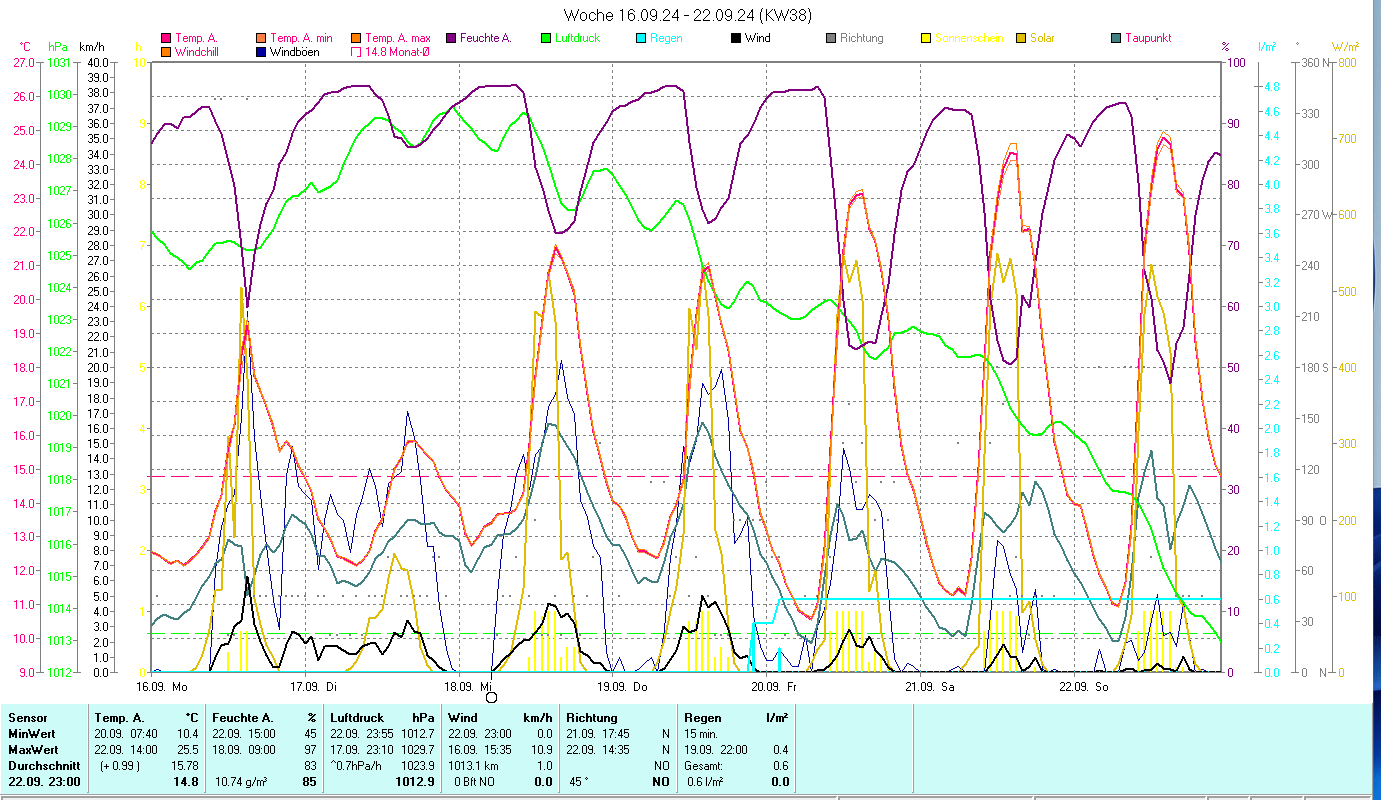This screenshot has height=800, width=1381.
Task: Click the average pressure value 1023.9
Action: (416, 766)
